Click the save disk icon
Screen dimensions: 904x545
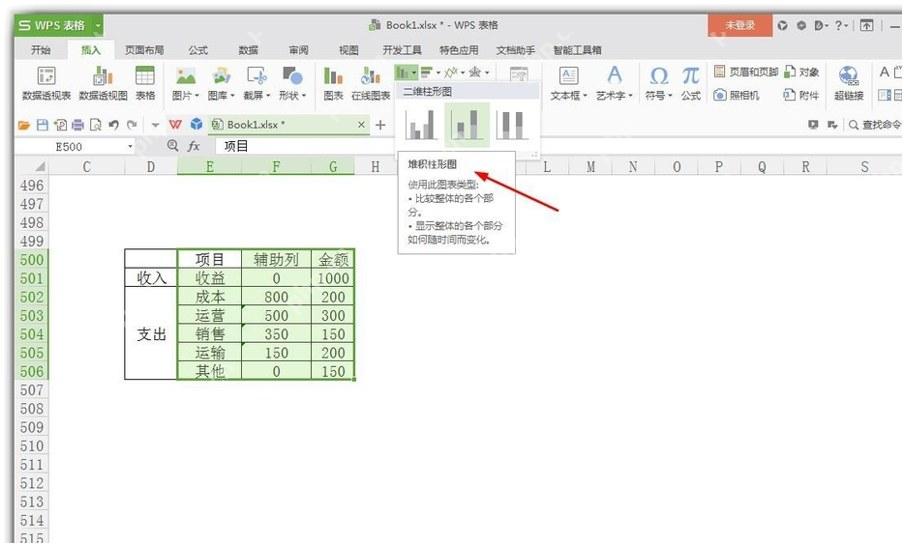point(42,125)
